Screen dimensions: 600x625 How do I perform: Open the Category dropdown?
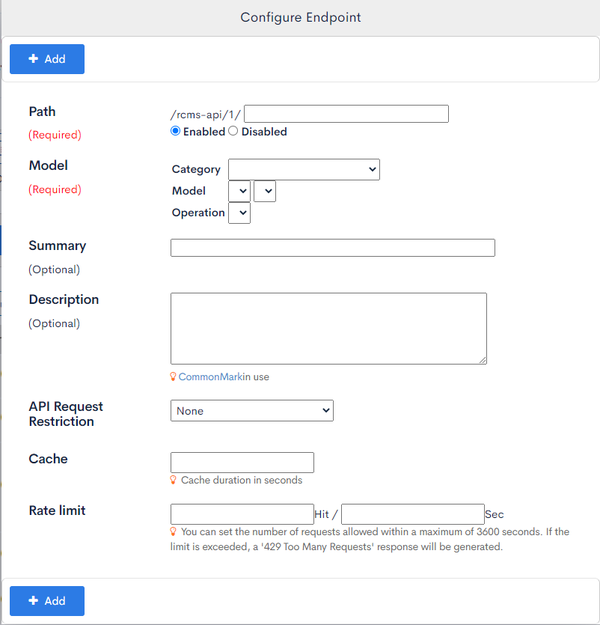(x=304, y=169)
